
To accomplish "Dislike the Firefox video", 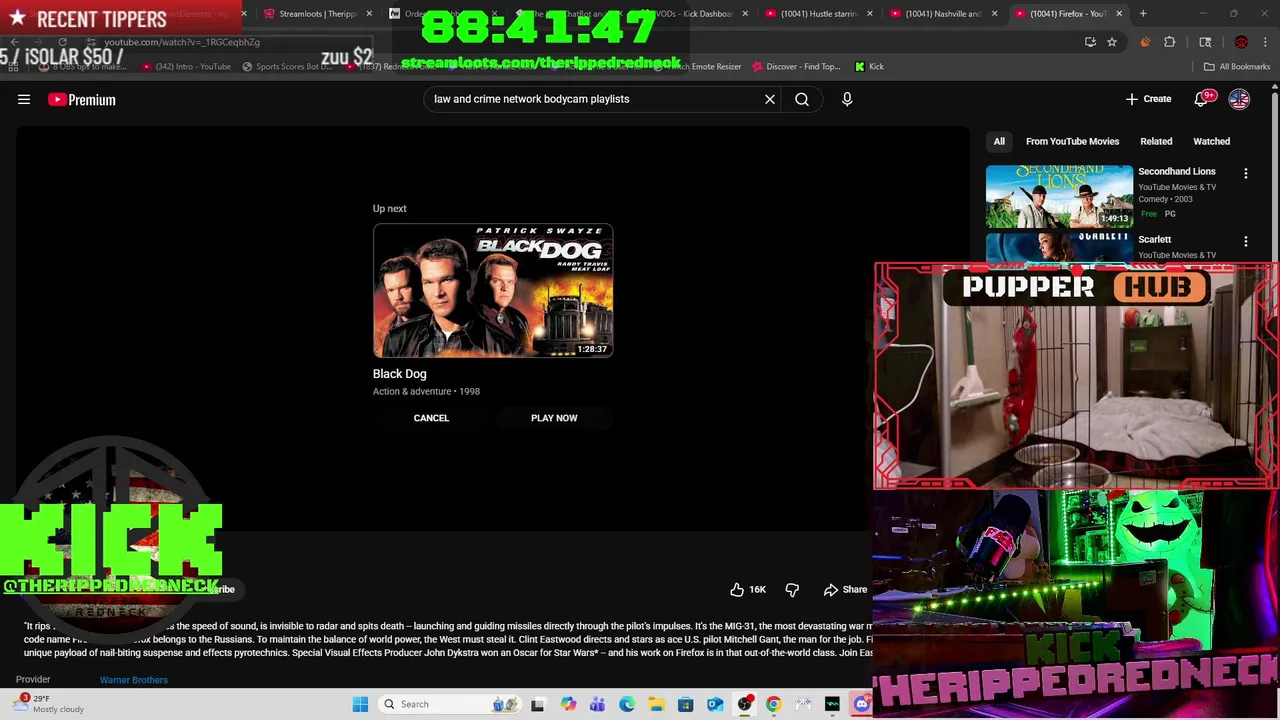I will [792, 590].
